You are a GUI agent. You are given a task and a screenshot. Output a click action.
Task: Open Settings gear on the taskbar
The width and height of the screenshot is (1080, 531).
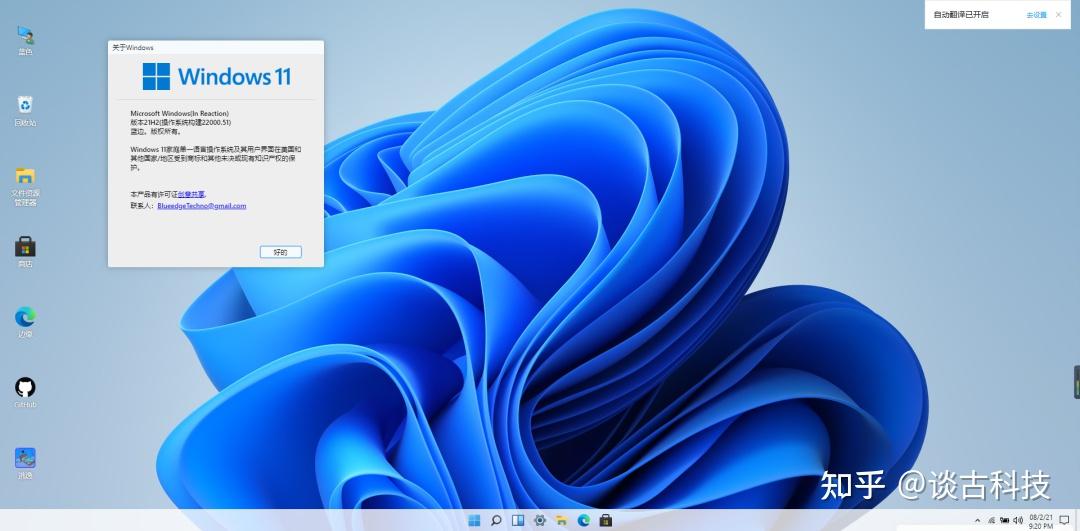click(540, 520)
